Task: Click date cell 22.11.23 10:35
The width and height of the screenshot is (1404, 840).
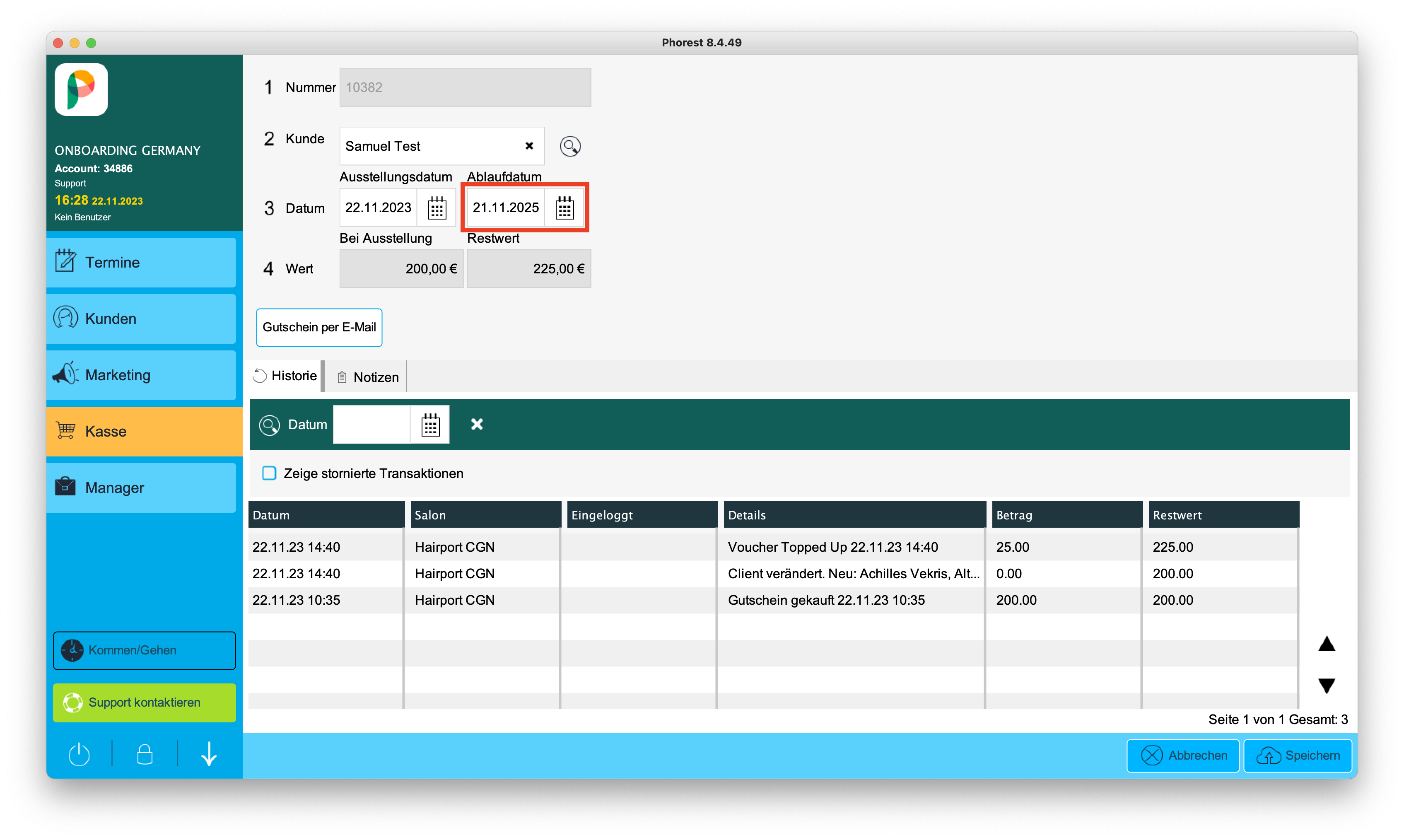Action: [x=296, y=600]
